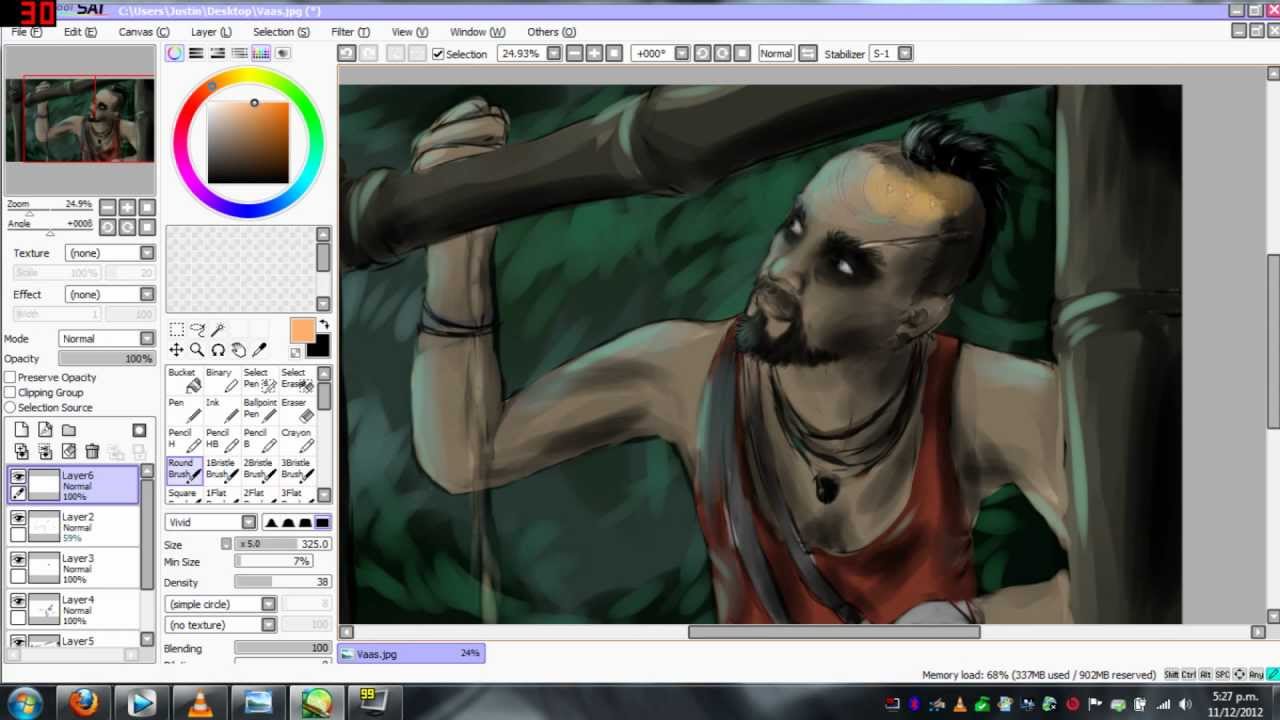
Task: Hide Layer6 with its eye icon
Action: click(18, 477)
